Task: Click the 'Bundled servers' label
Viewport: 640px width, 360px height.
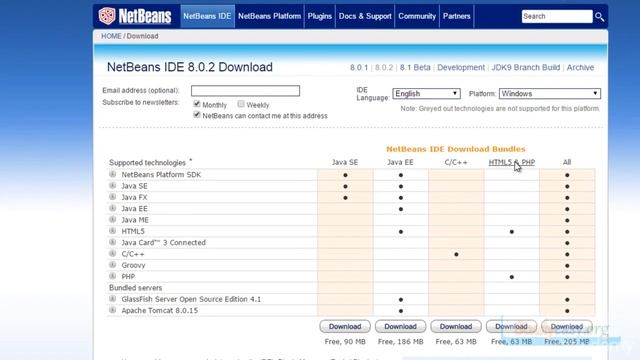Action: [136, 288]
